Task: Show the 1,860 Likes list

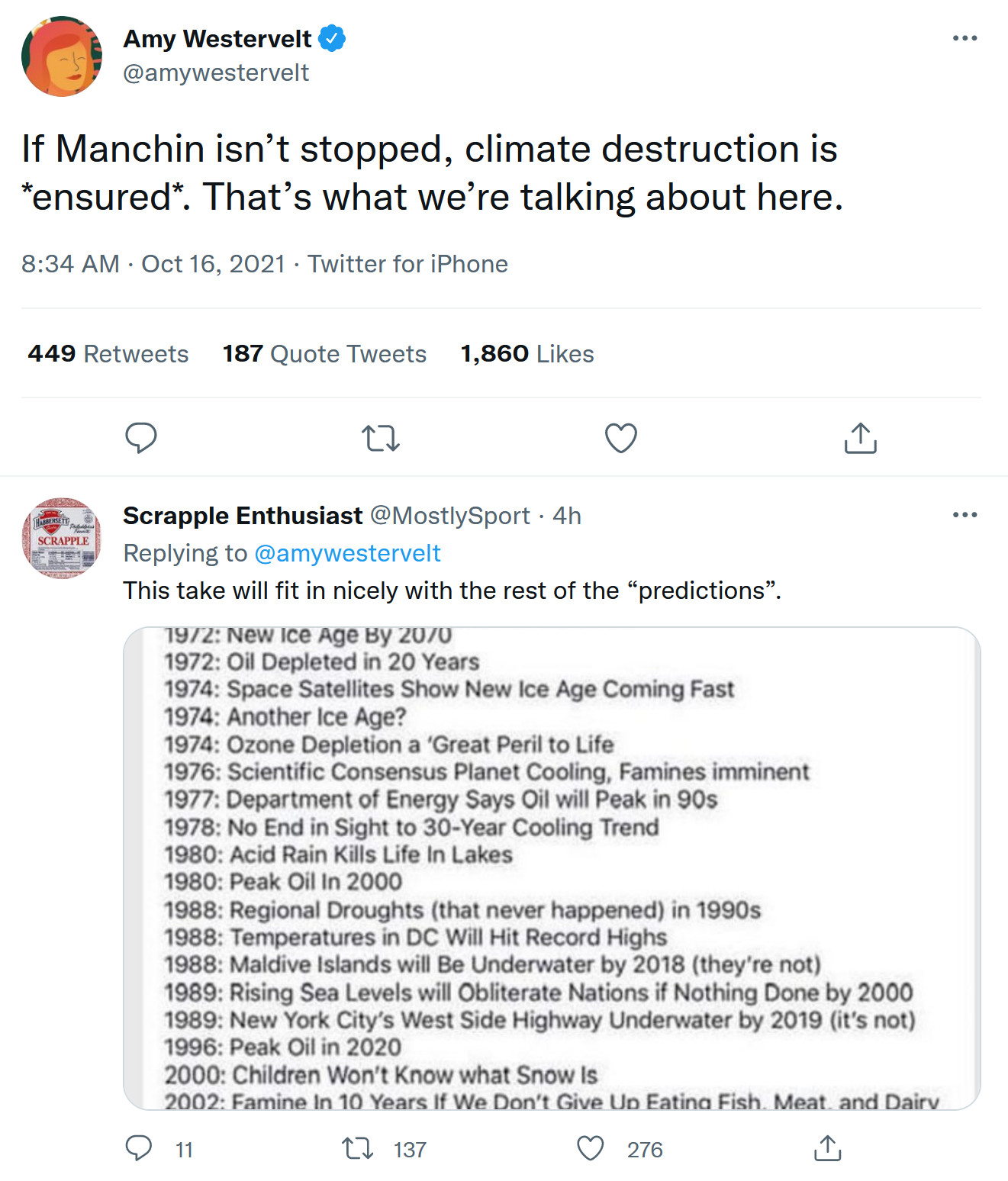Action: click(x=527, y=354)
